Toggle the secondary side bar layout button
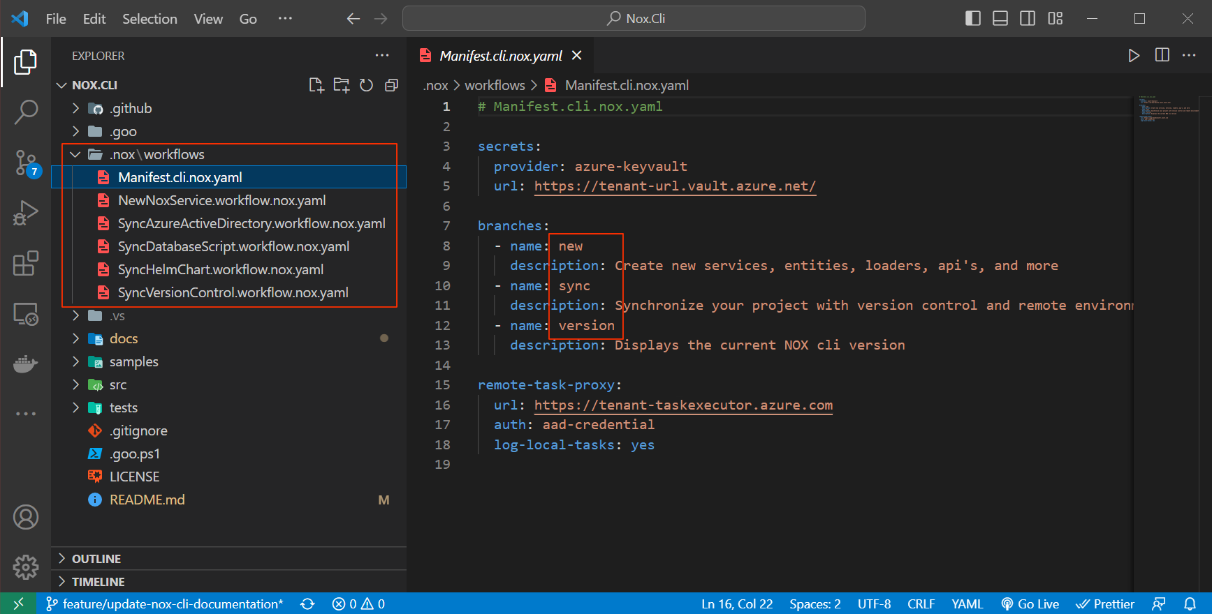Viewport: 1212px width, 614px height. pyautogui.click(x=1027, y=19)
